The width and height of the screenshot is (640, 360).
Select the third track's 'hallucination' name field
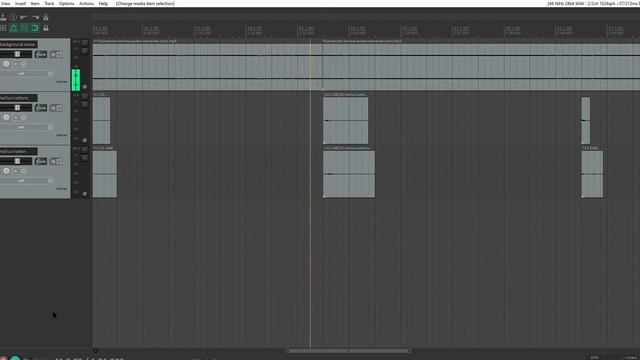click(18, 151)
